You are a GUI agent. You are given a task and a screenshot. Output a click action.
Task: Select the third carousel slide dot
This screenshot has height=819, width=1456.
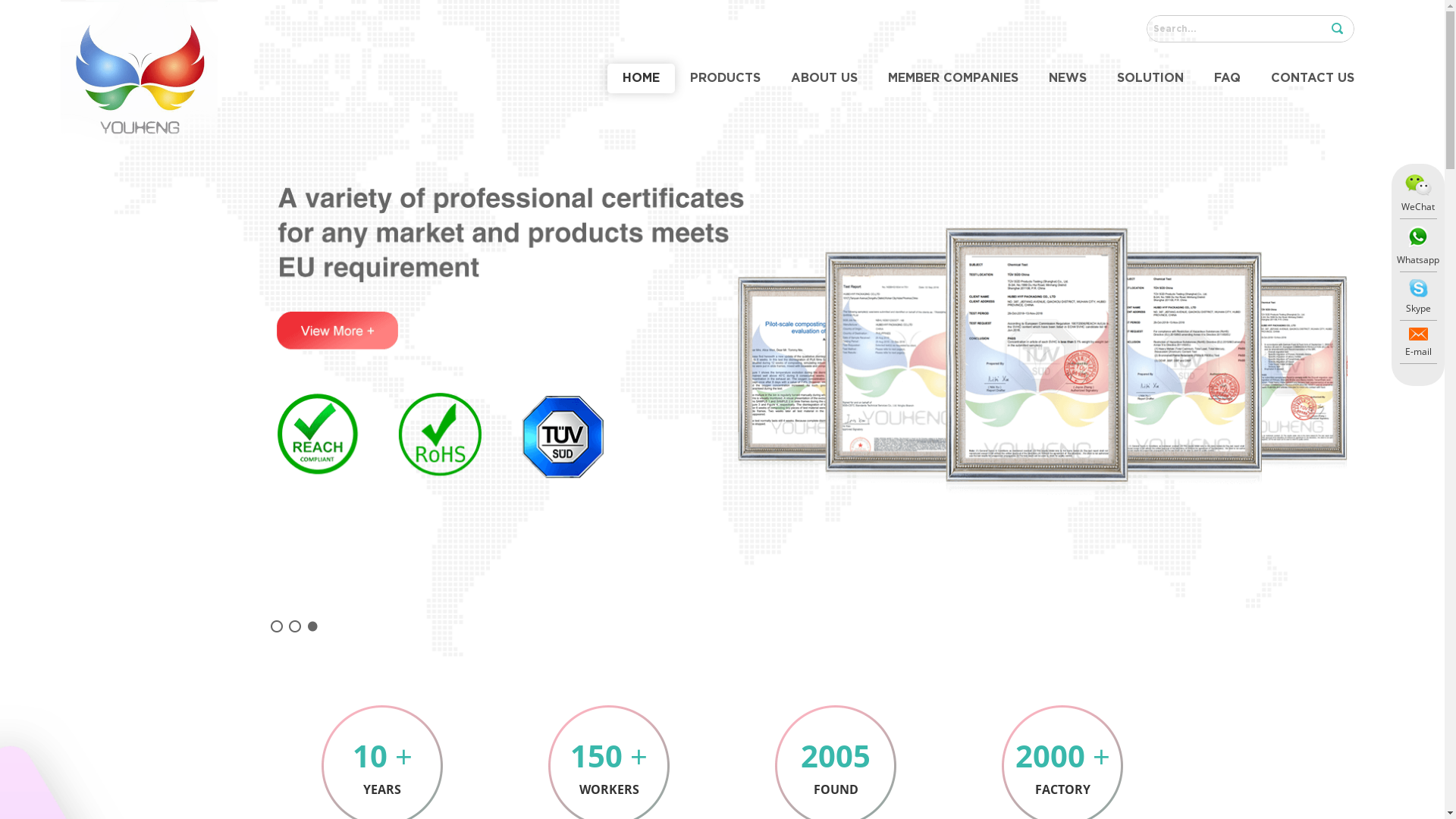312,626
